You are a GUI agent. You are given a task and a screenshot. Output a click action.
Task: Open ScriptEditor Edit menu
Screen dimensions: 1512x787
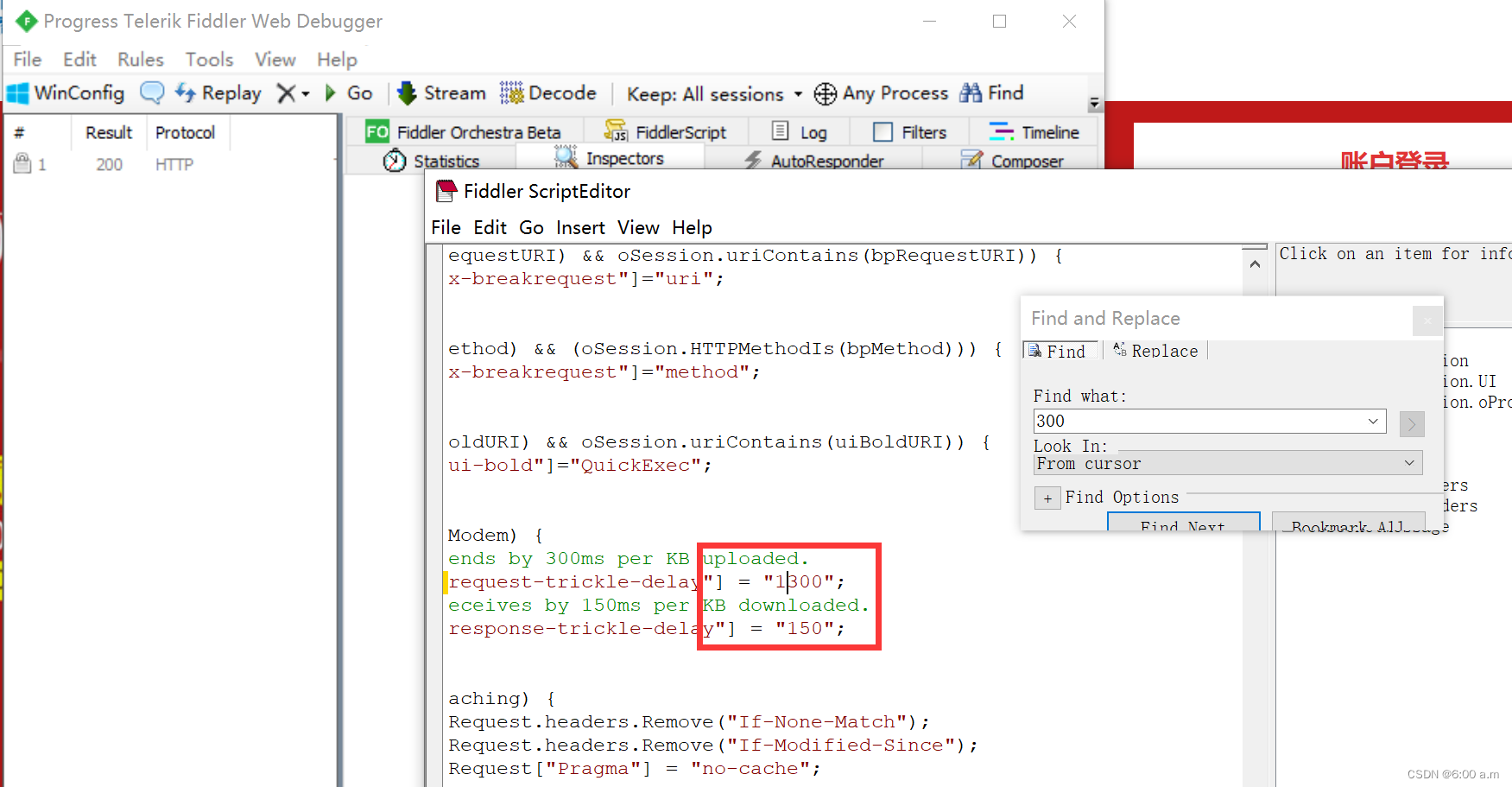(490, 227)
